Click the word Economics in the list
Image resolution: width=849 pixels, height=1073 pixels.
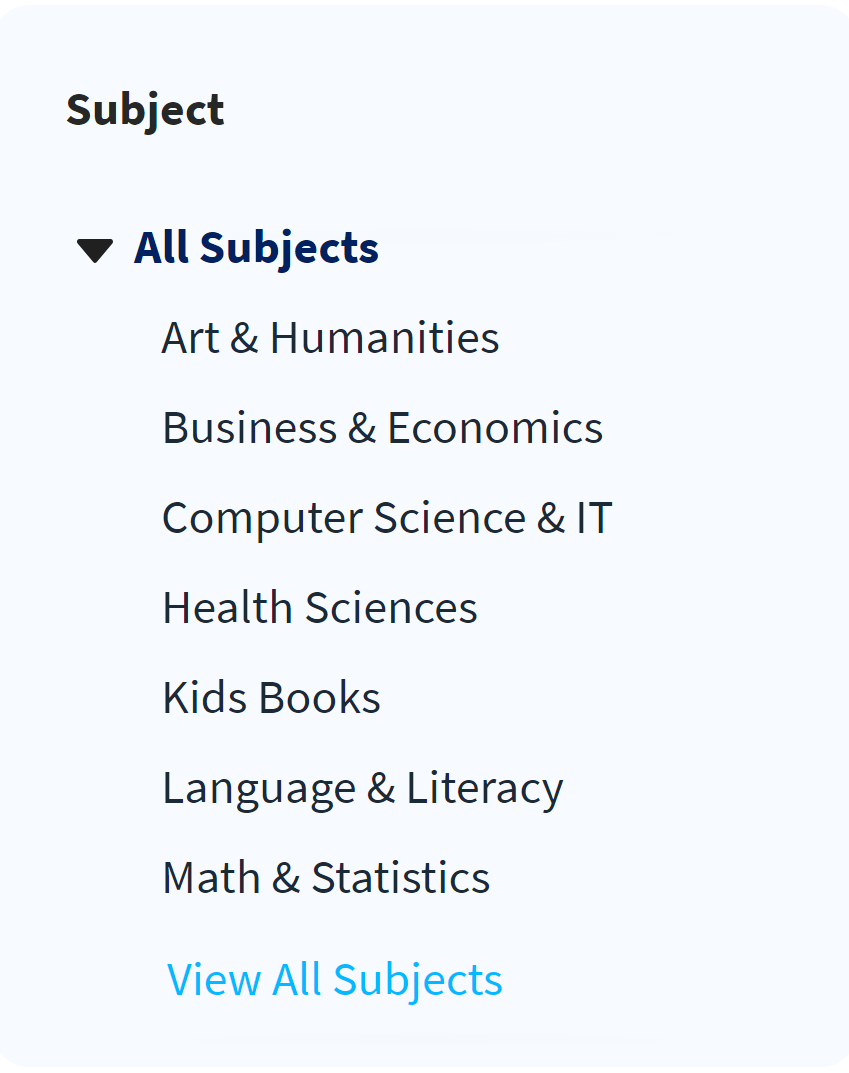pyautogui.click(x=495, y=428)
